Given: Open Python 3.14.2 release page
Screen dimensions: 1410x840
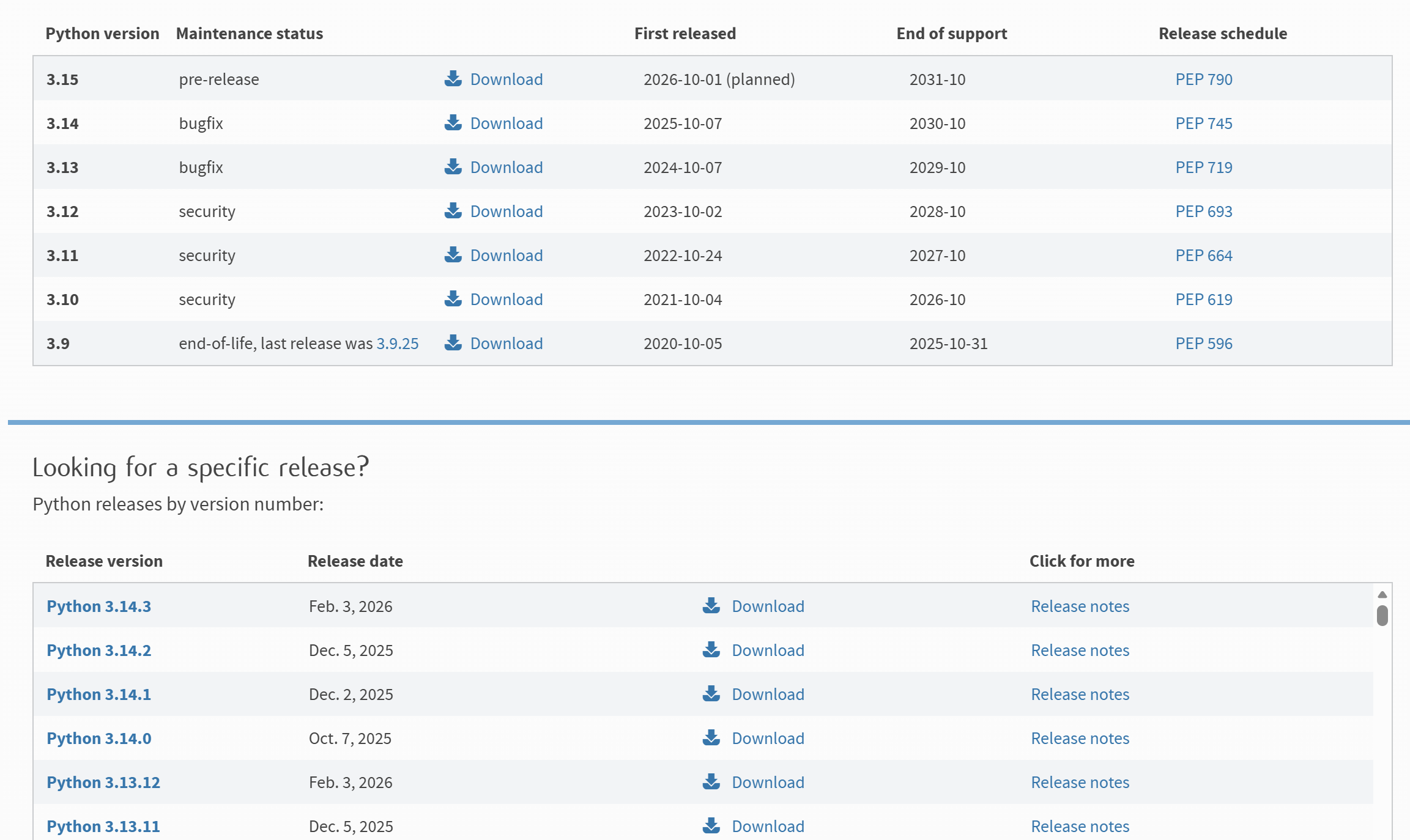Looking at the screenshot, I should (x=98, y=650).
